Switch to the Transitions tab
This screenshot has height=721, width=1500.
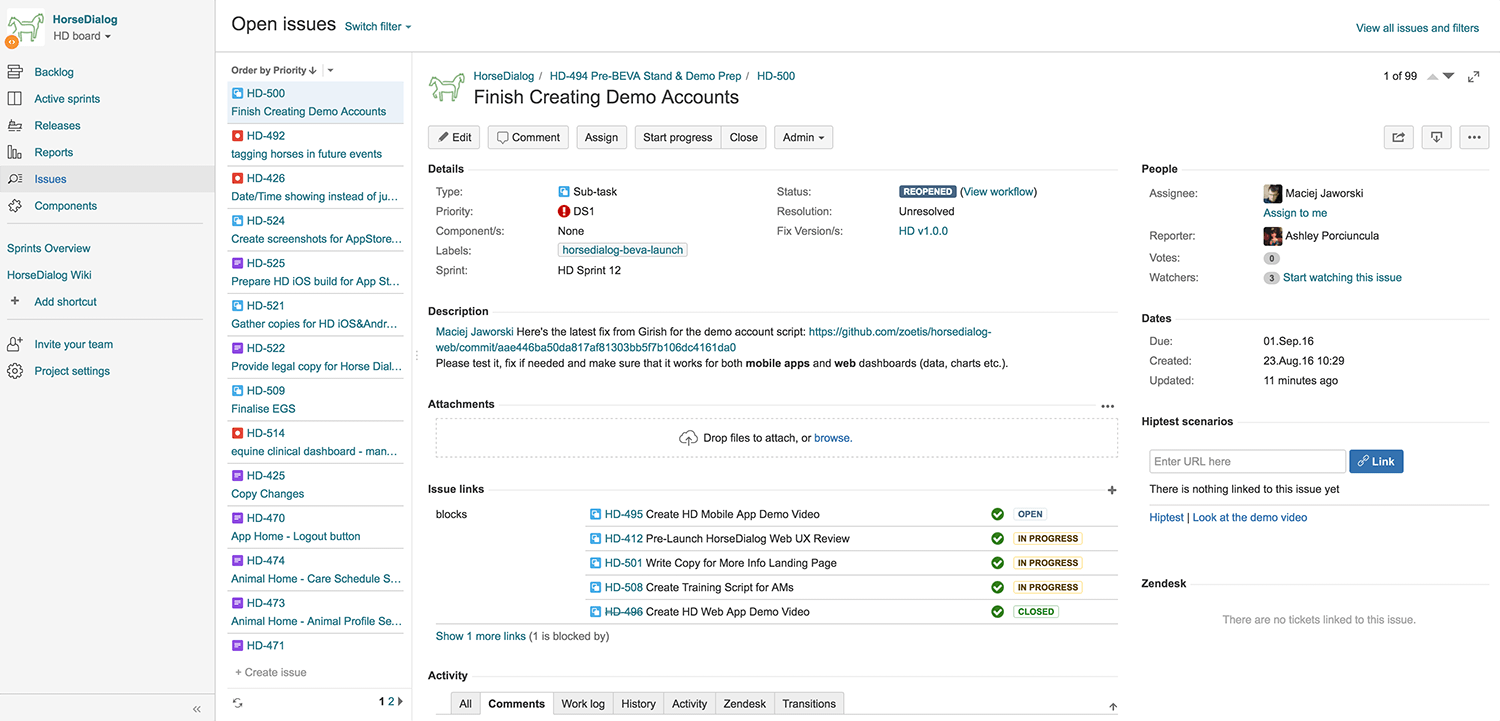coord(809,704)
